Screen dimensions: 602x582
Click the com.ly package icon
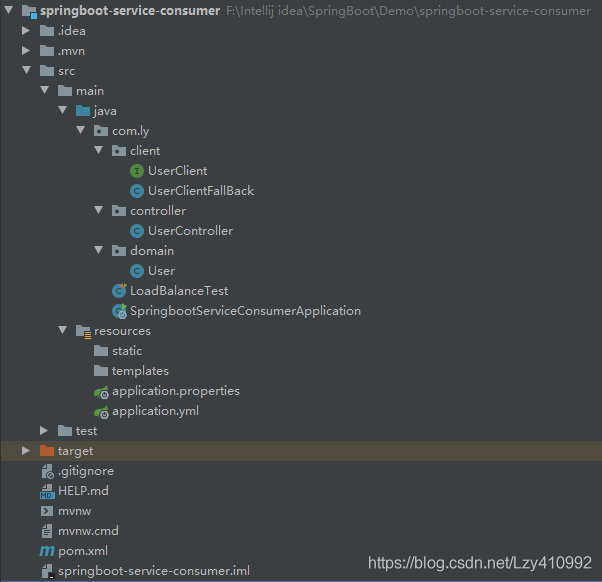click(x=101, y=131)
